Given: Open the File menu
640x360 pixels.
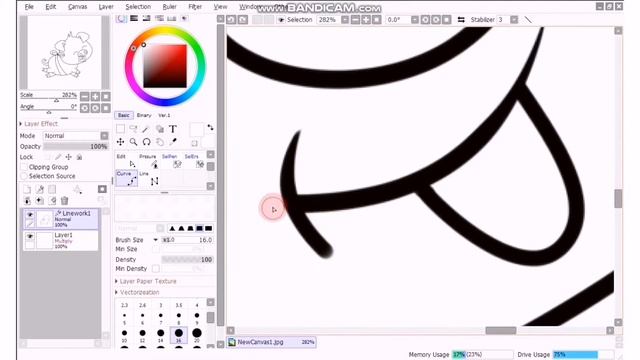Looking at the screenshot, I should 29,7.
